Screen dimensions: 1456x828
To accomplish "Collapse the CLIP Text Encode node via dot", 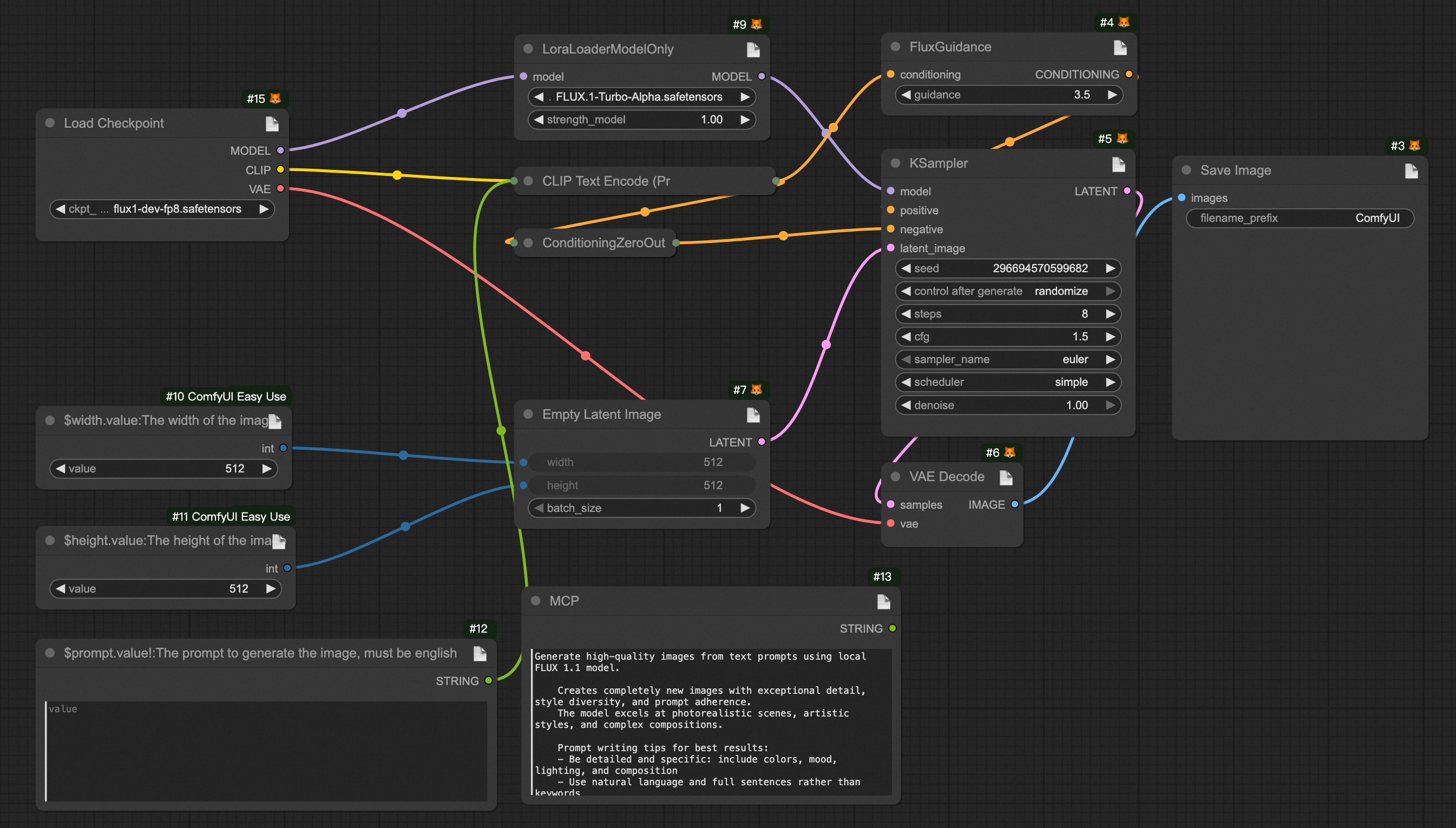I will coord(528,181).
